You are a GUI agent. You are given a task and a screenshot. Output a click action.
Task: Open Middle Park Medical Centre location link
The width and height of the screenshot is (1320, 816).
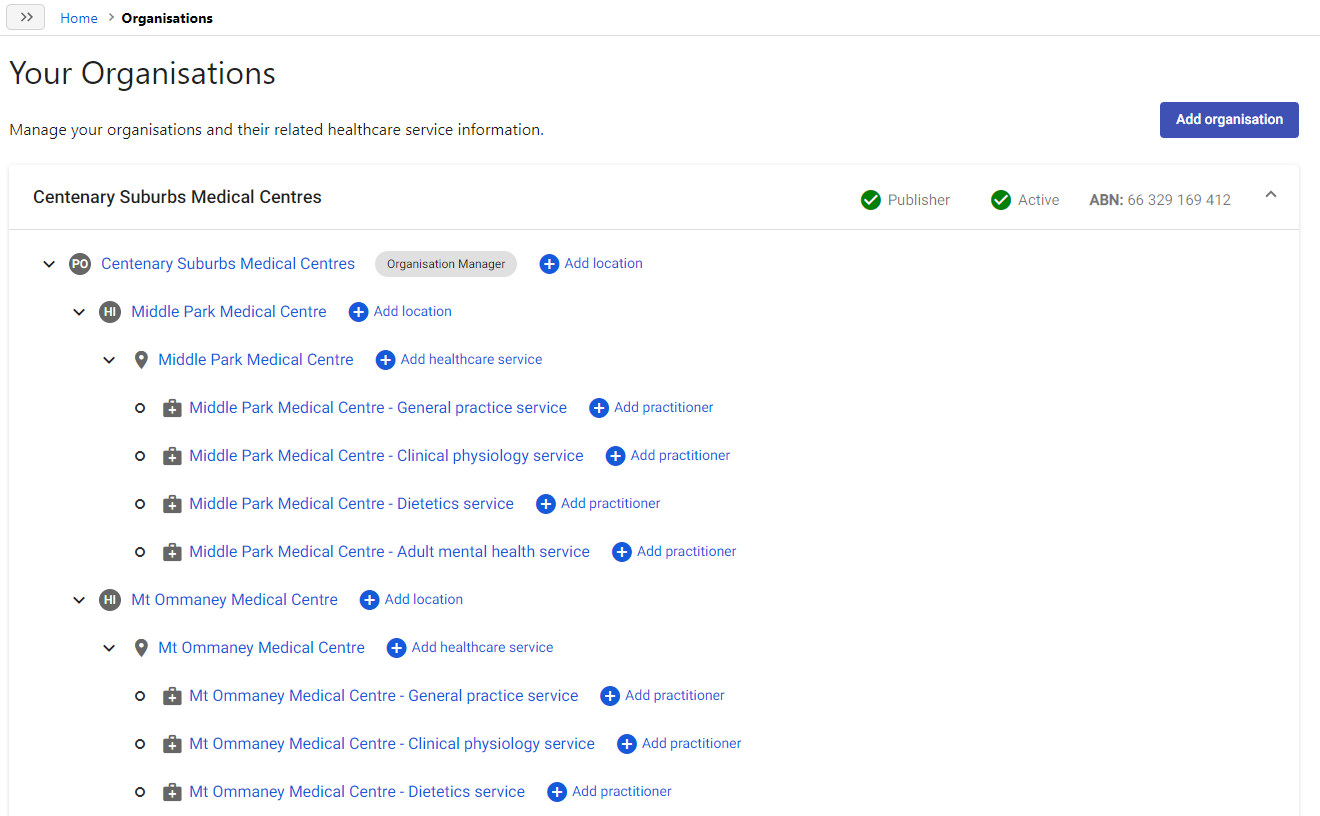coord(256,360)
